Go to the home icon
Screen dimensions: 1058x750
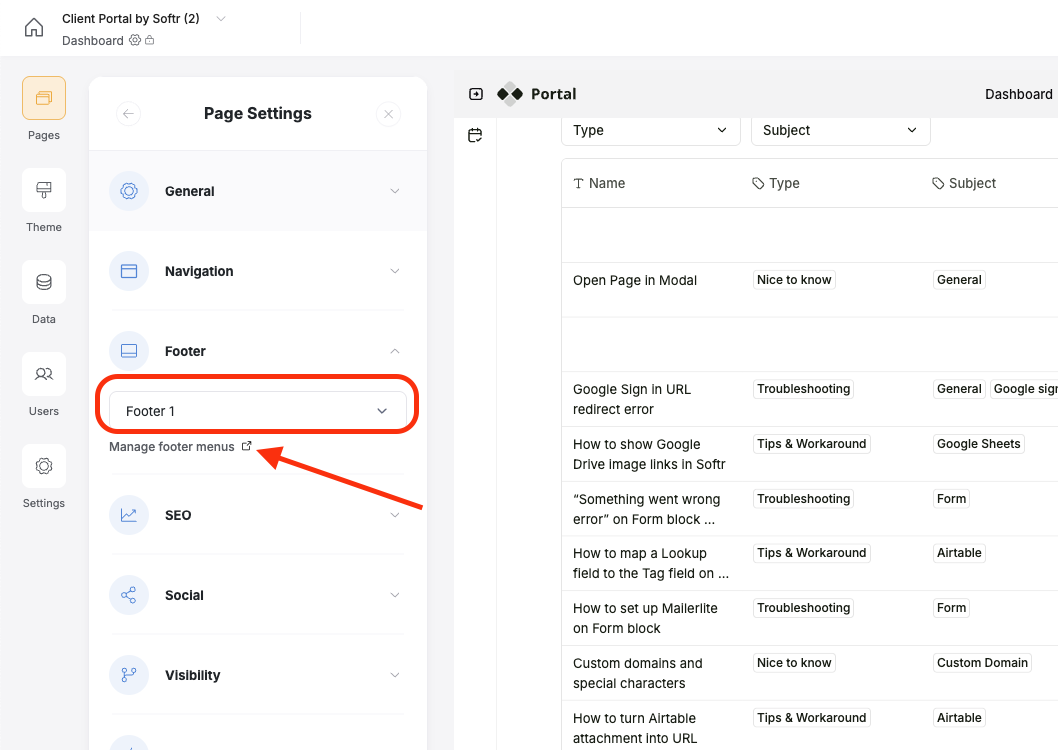34,28
